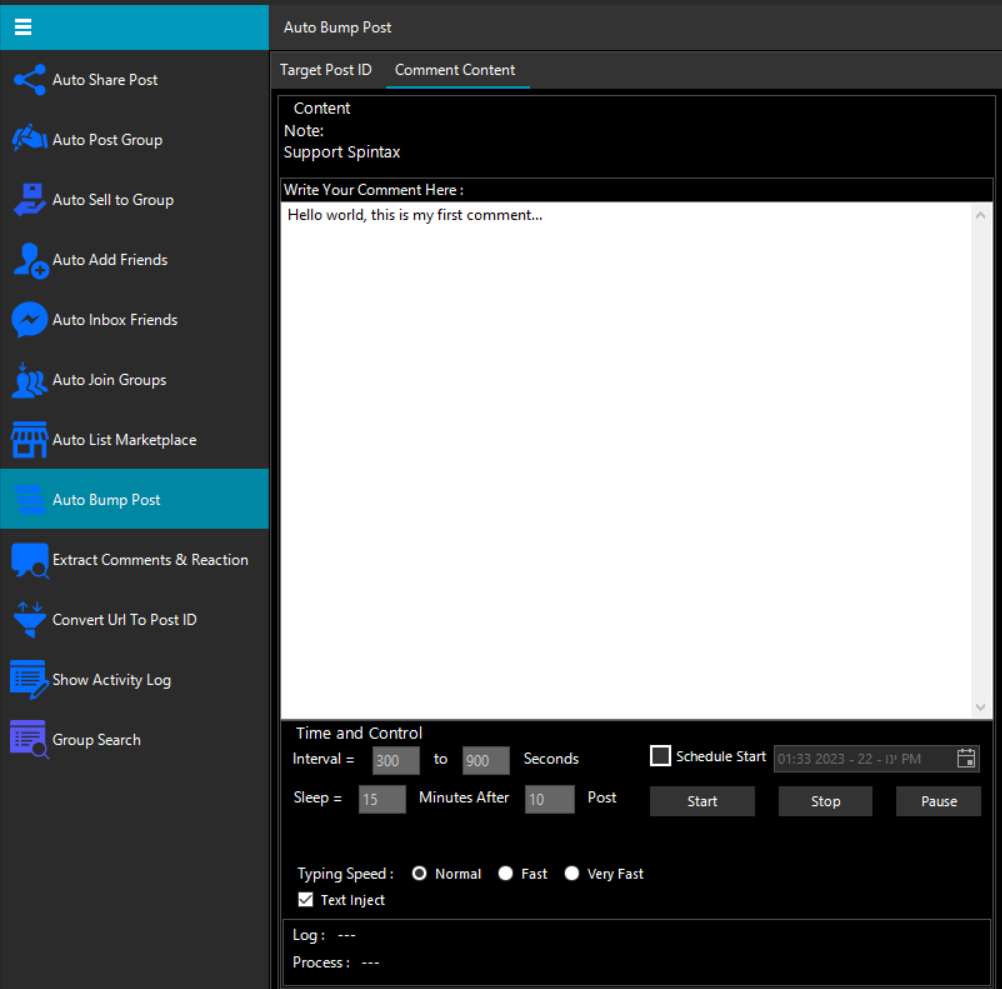Screen dimensions: 1002x989
Task: Click the 'Typing Speed :' label
Action: (x=345, y=873)
